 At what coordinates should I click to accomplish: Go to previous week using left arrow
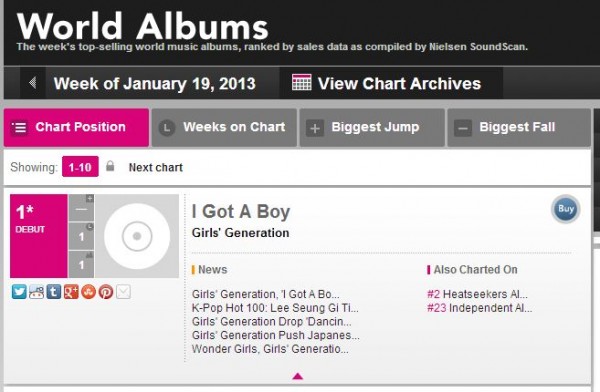click(x=33, y=83)
